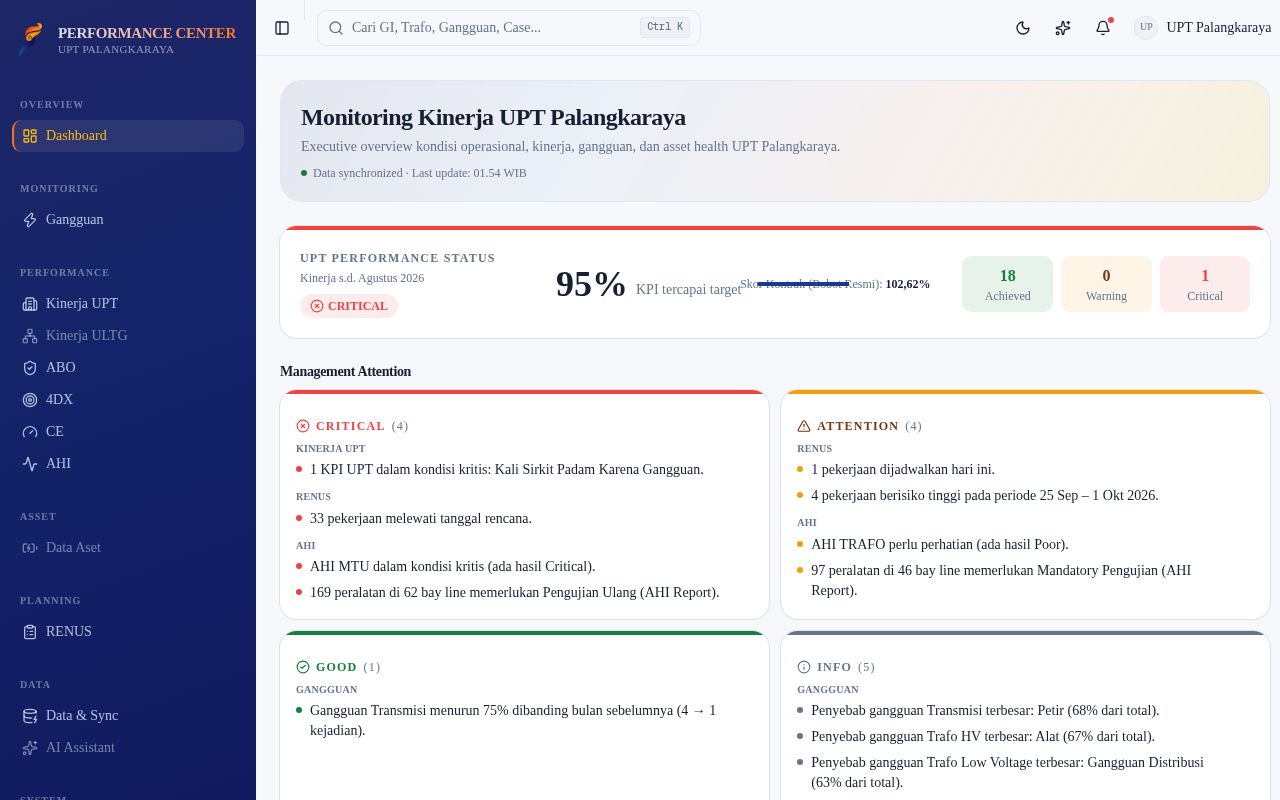Click the 18 Achieved status card

click(1007, 284)
